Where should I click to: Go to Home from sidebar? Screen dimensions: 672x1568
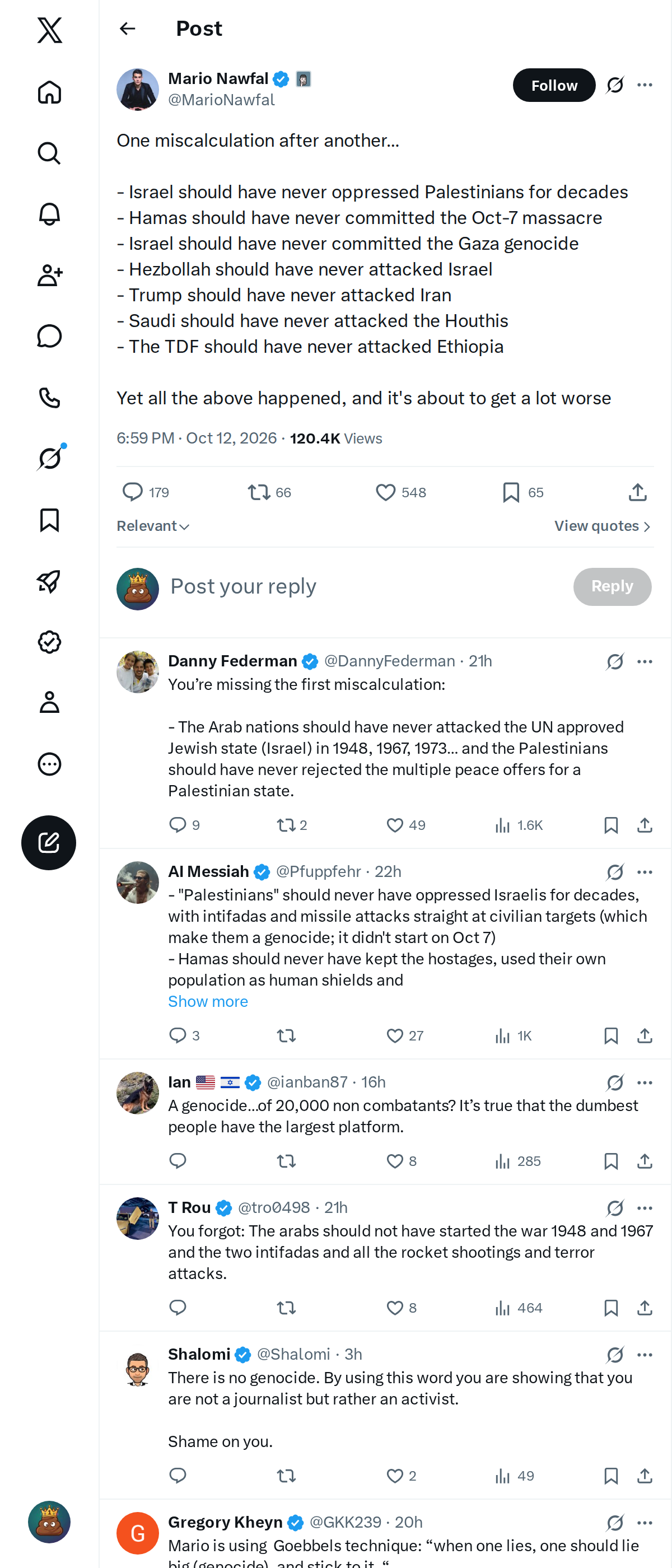(49, 92)
